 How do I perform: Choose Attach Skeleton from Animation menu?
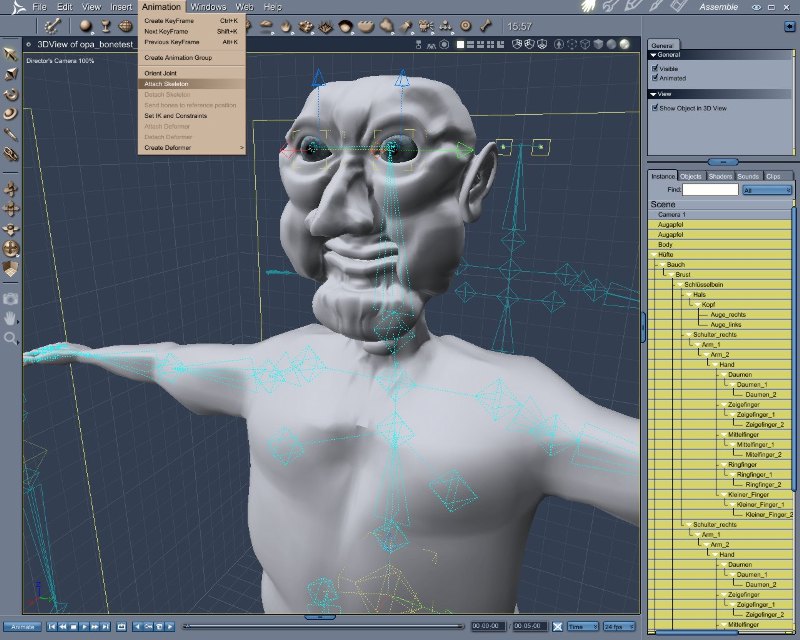tap(192, 84)
